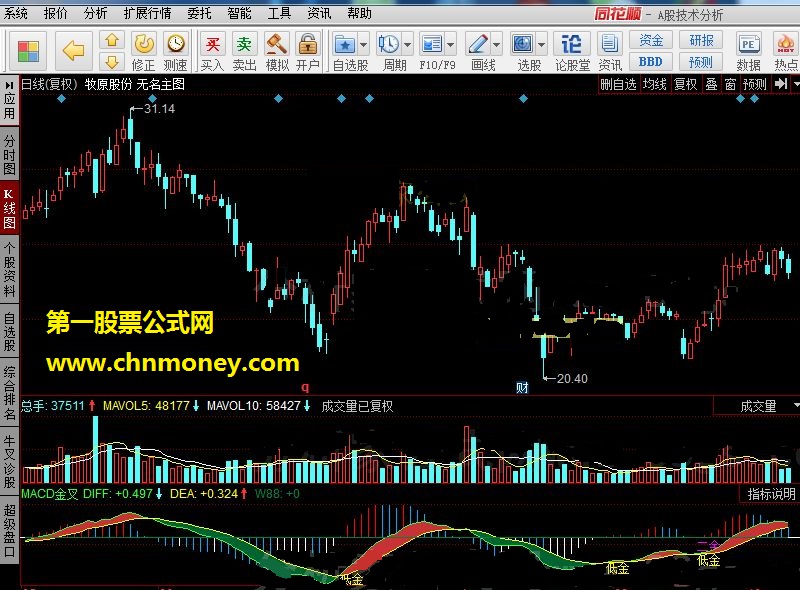The height and width of the screenshot is (590, 800).
Task: Click the 资金 funds button
Action: pos(651,40)
